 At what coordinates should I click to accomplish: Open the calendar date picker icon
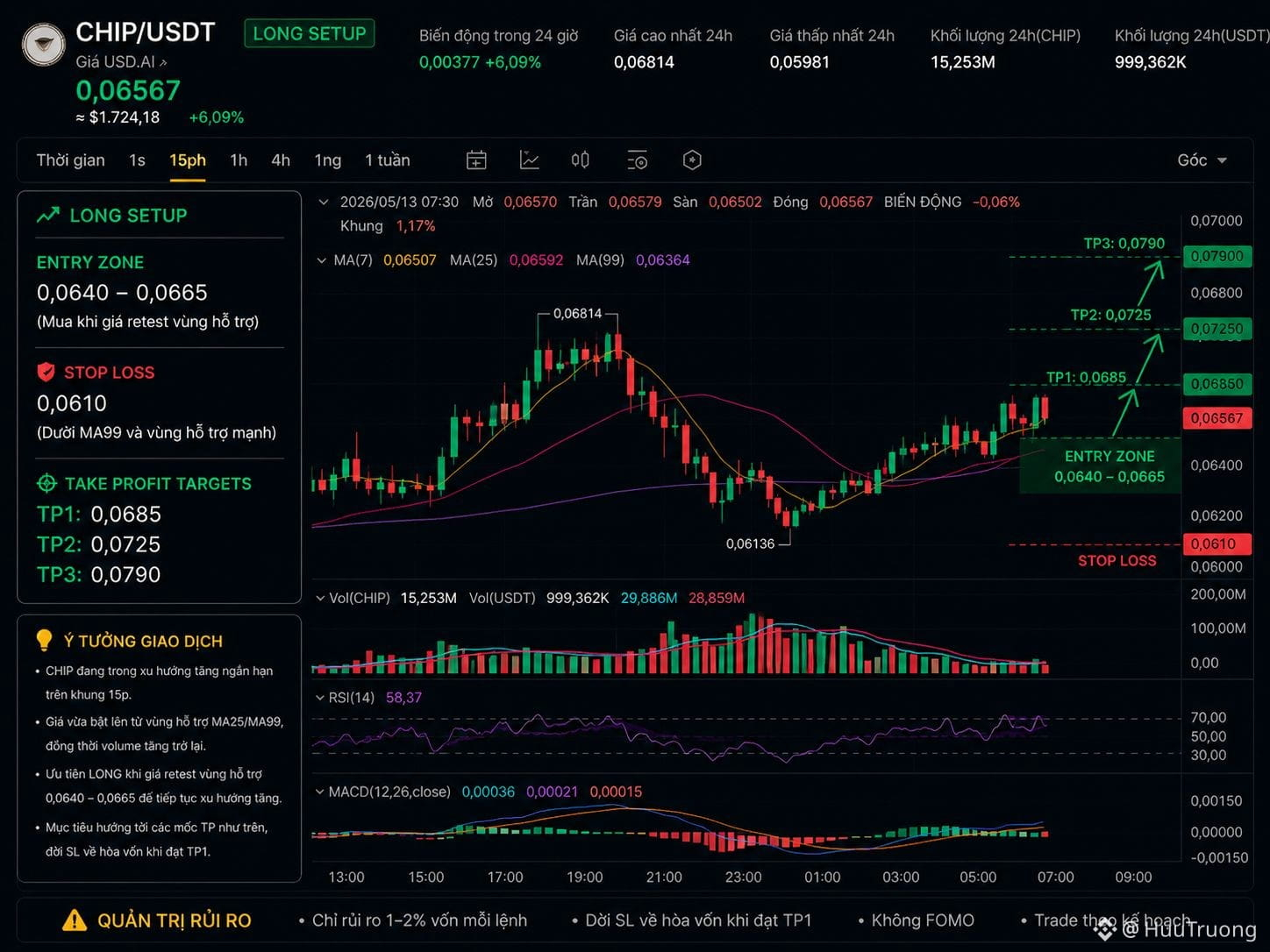(476, 160)
